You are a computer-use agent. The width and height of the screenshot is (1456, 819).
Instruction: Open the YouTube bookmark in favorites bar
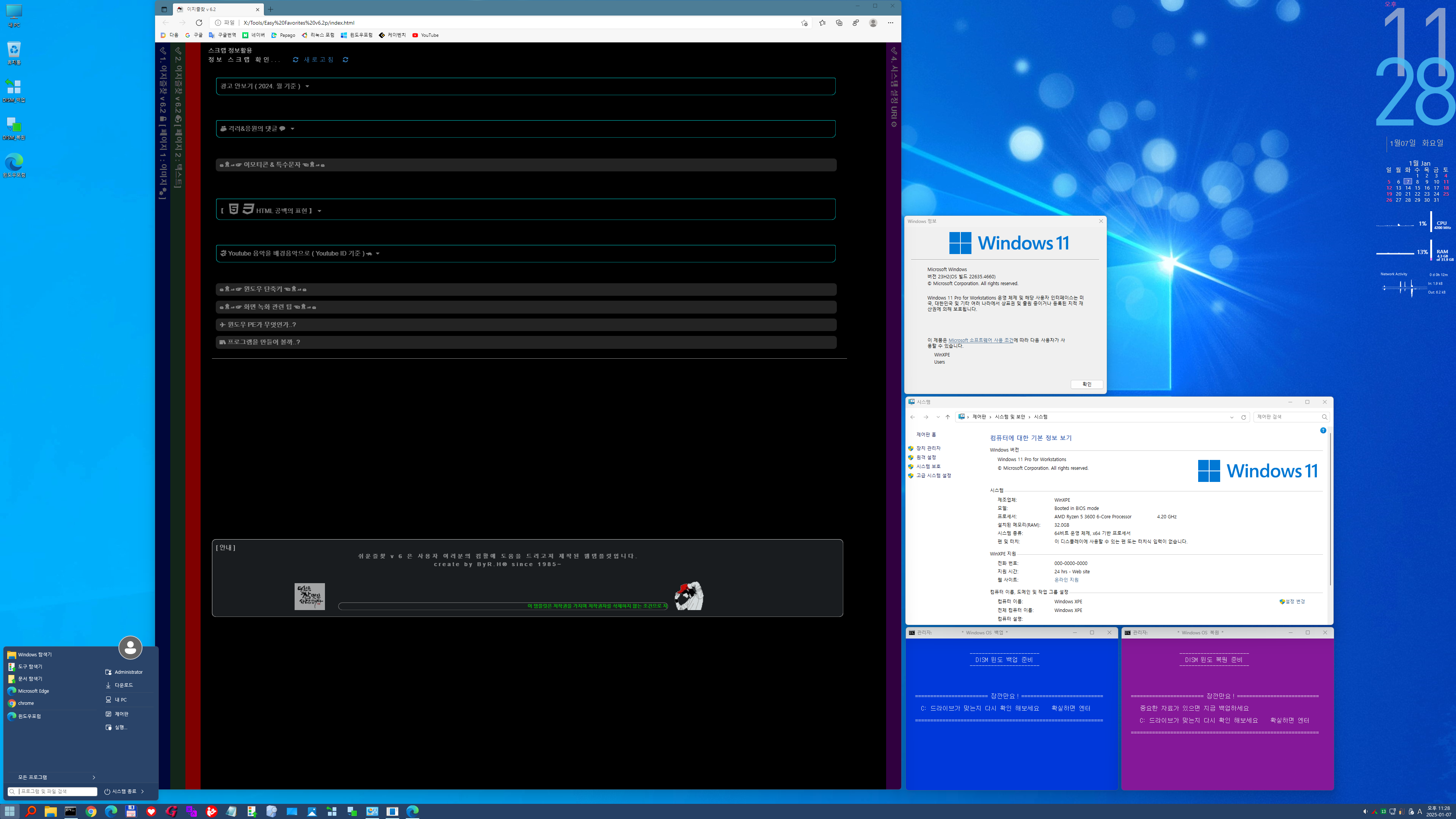pos(425,35)
